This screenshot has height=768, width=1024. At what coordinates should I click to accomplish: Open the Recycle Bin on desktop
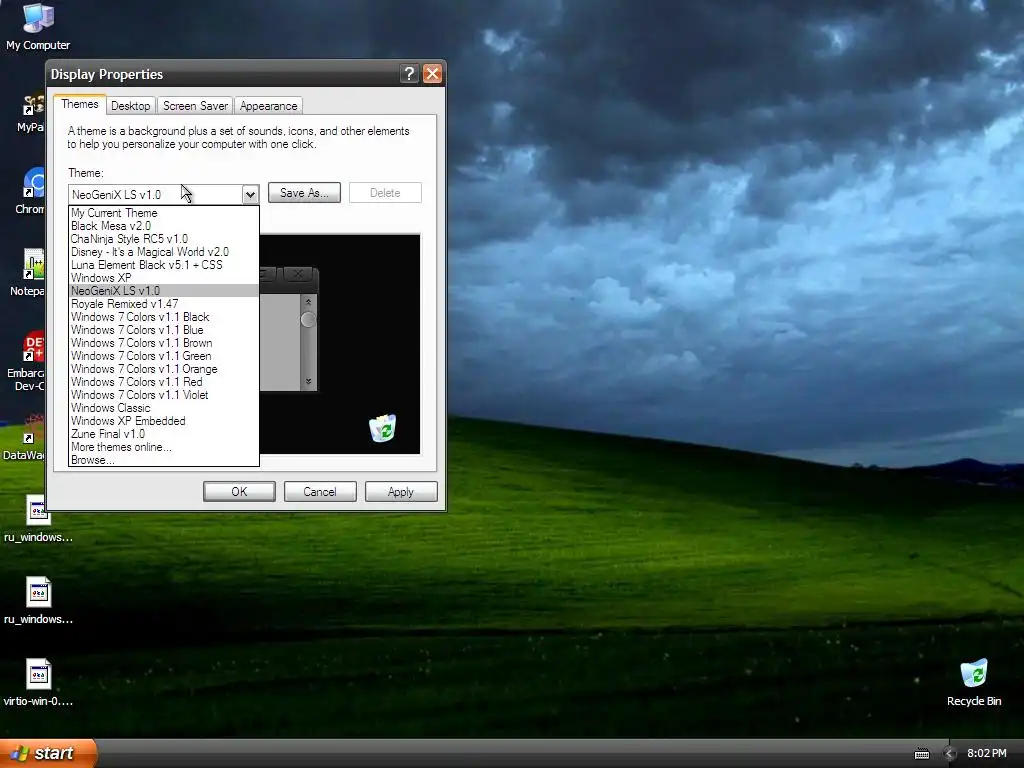[x=974, y=682]
